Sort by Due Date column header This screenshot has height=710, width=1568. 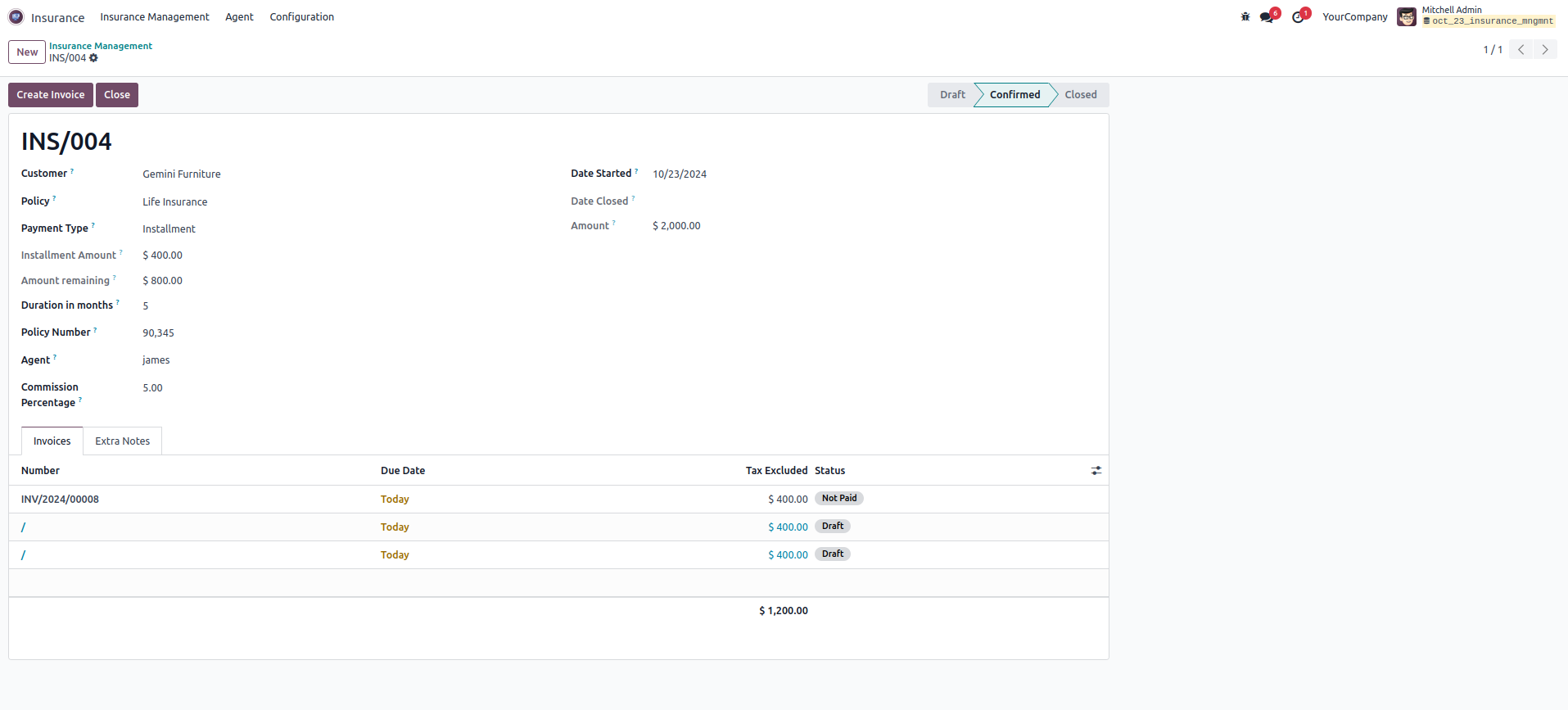(x=403, y=471)
